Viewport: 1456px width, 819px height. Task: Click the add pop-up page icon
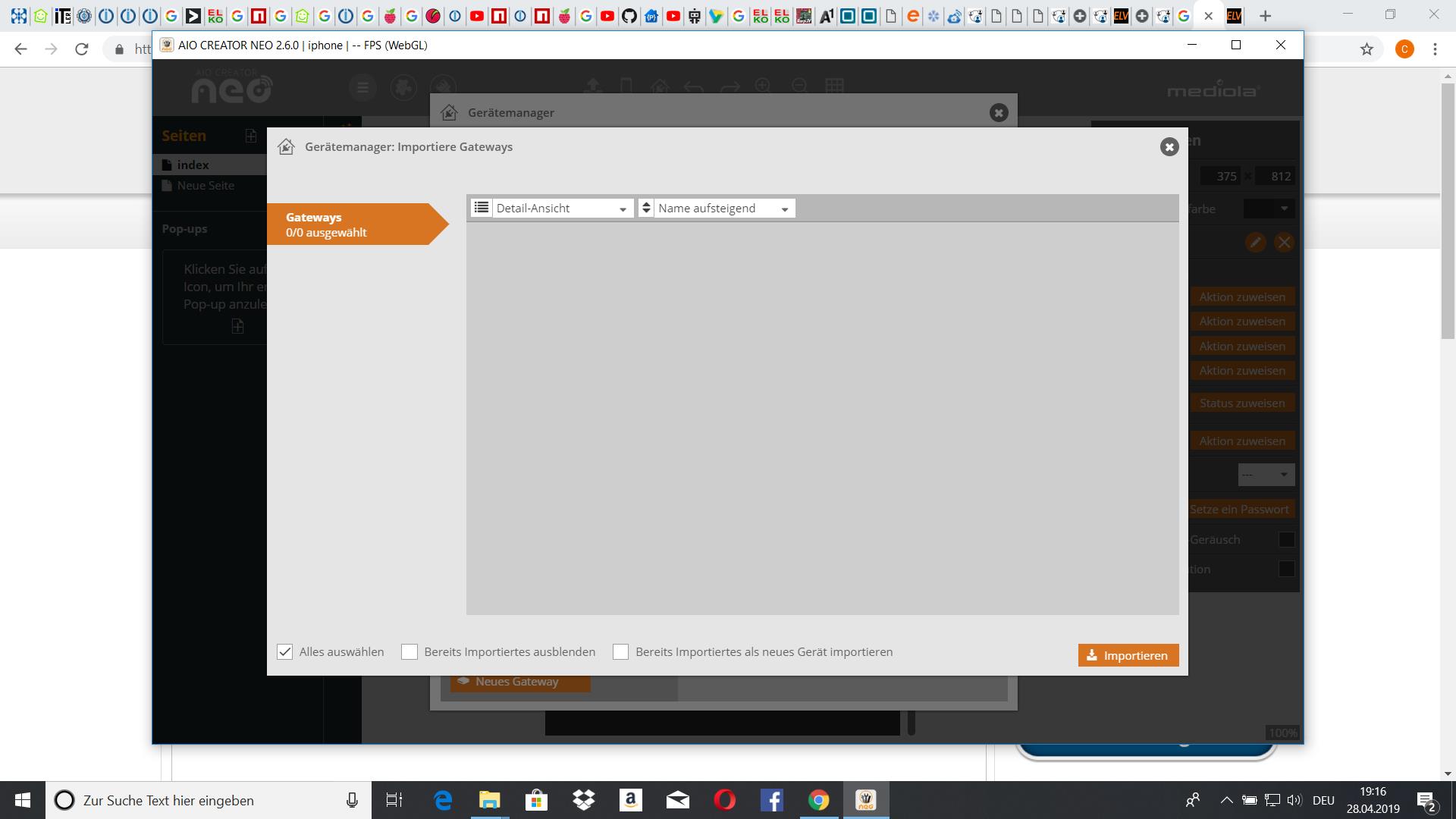(x=237, y=326)
